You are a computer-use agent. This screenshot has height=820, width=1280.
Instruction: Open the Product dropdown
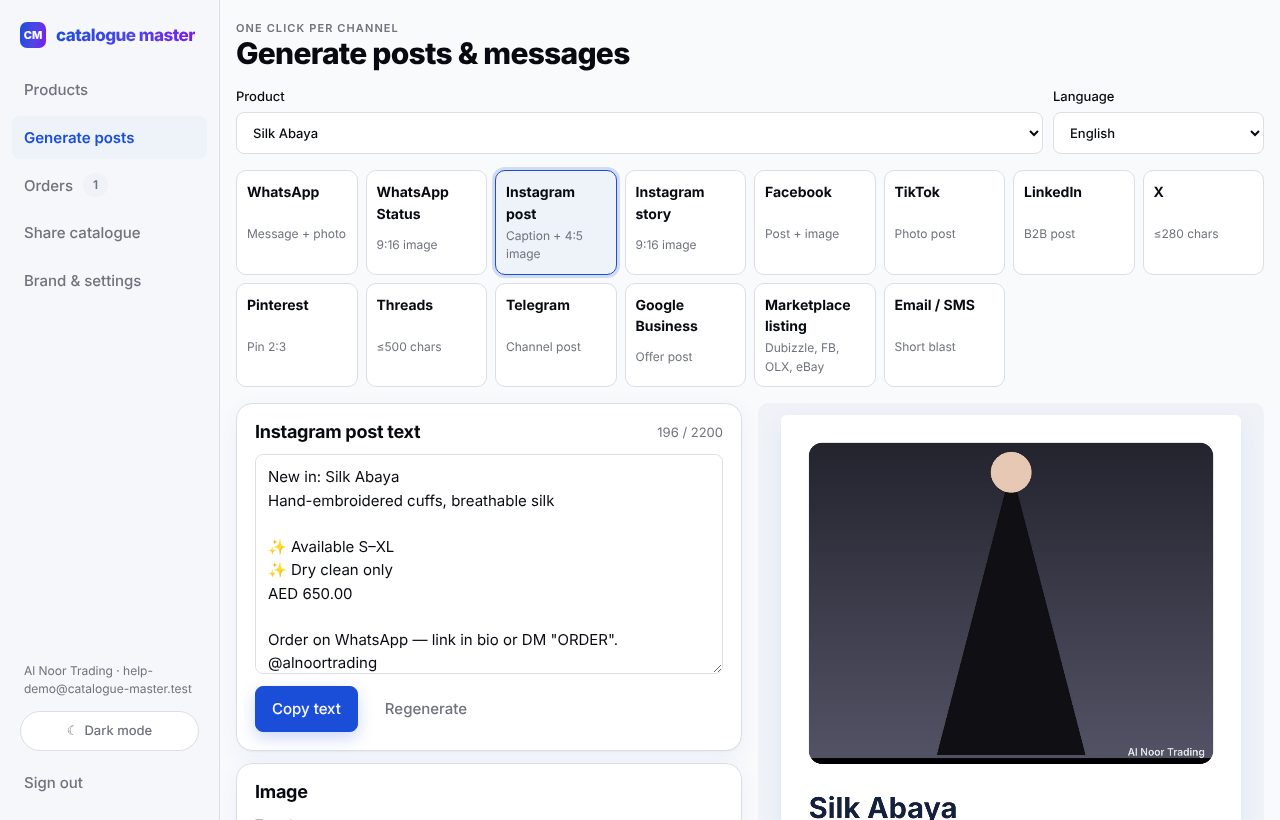coord(639,133)
